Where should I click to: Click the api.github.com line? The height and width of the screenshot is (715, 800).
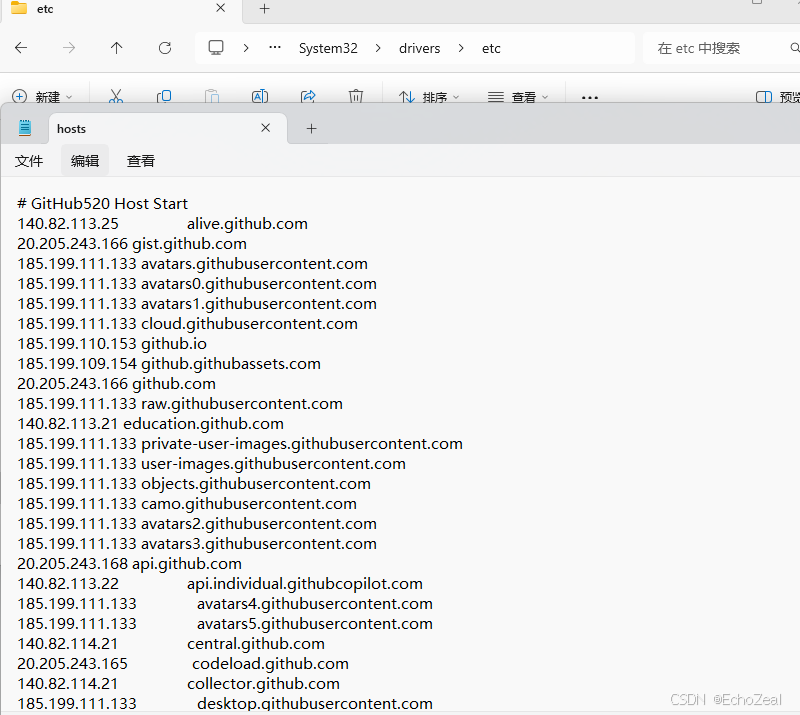pyautogui.click(x=129, y=563)
